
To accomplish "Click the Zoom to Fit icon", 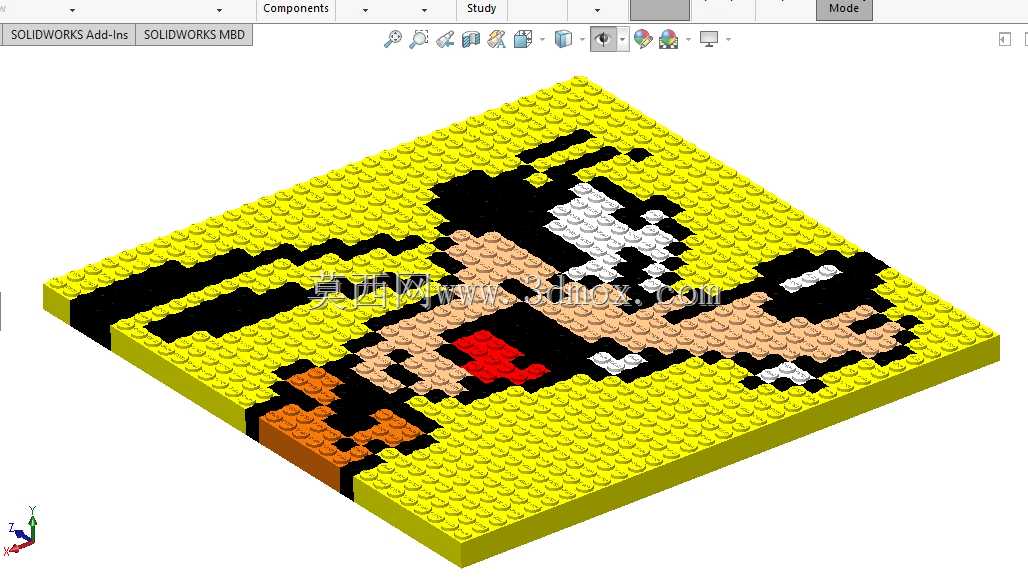I will click(x=392, y=39).
